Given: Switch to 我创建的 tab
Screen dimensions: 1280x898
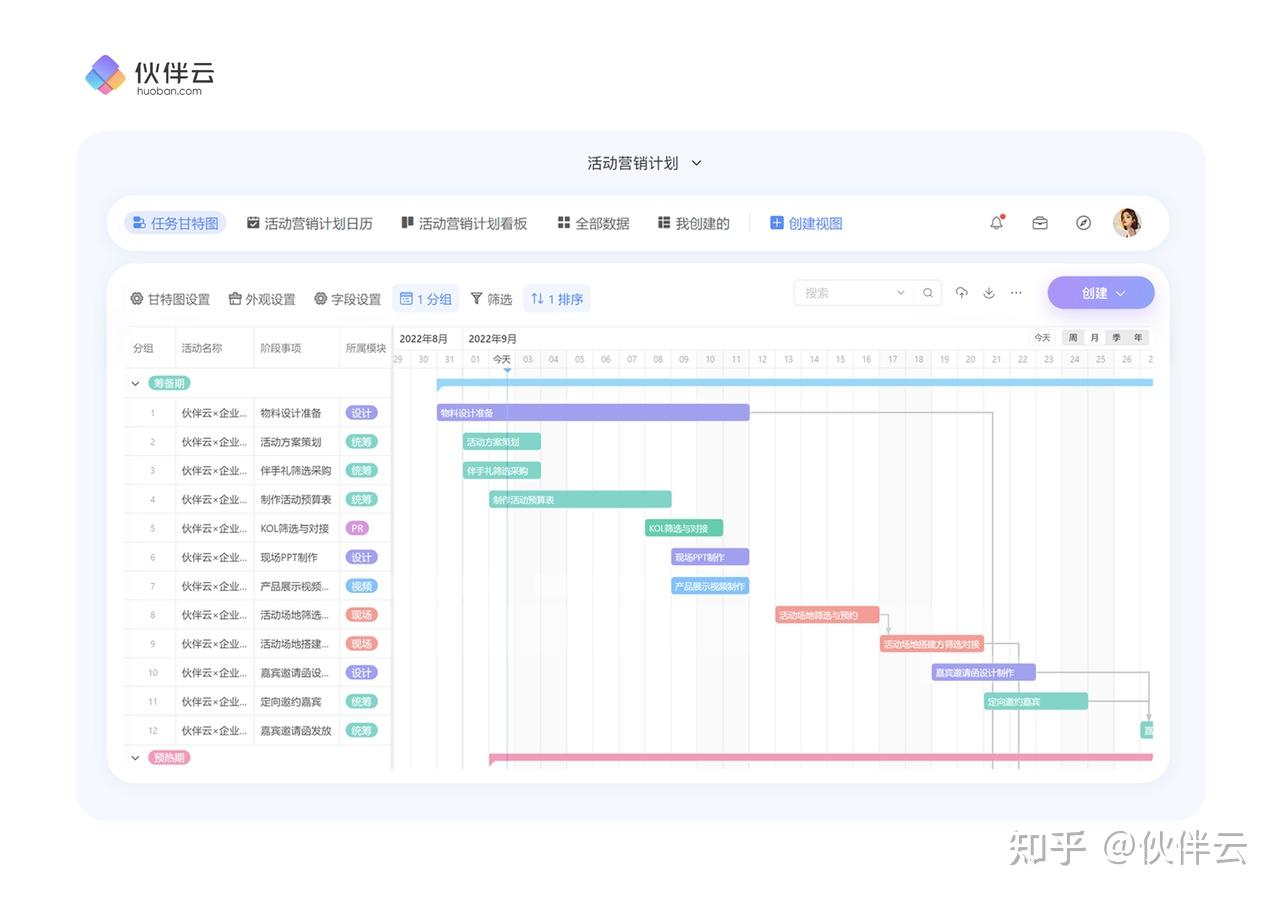Looking at the screenshot, I should pyautogui.click(x=693, y=223).
